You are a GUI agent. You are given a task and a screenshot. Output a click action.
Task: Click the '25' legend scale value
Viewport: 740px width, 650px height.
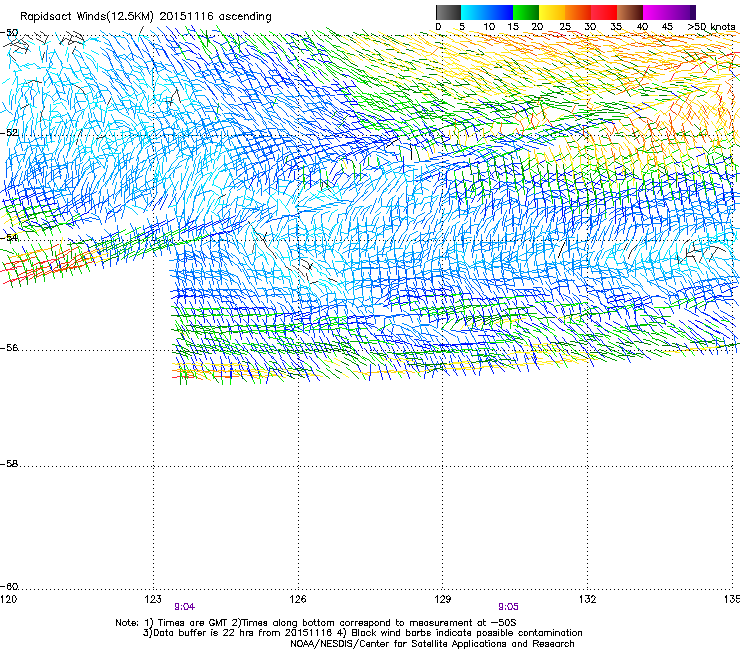[565, 27]
